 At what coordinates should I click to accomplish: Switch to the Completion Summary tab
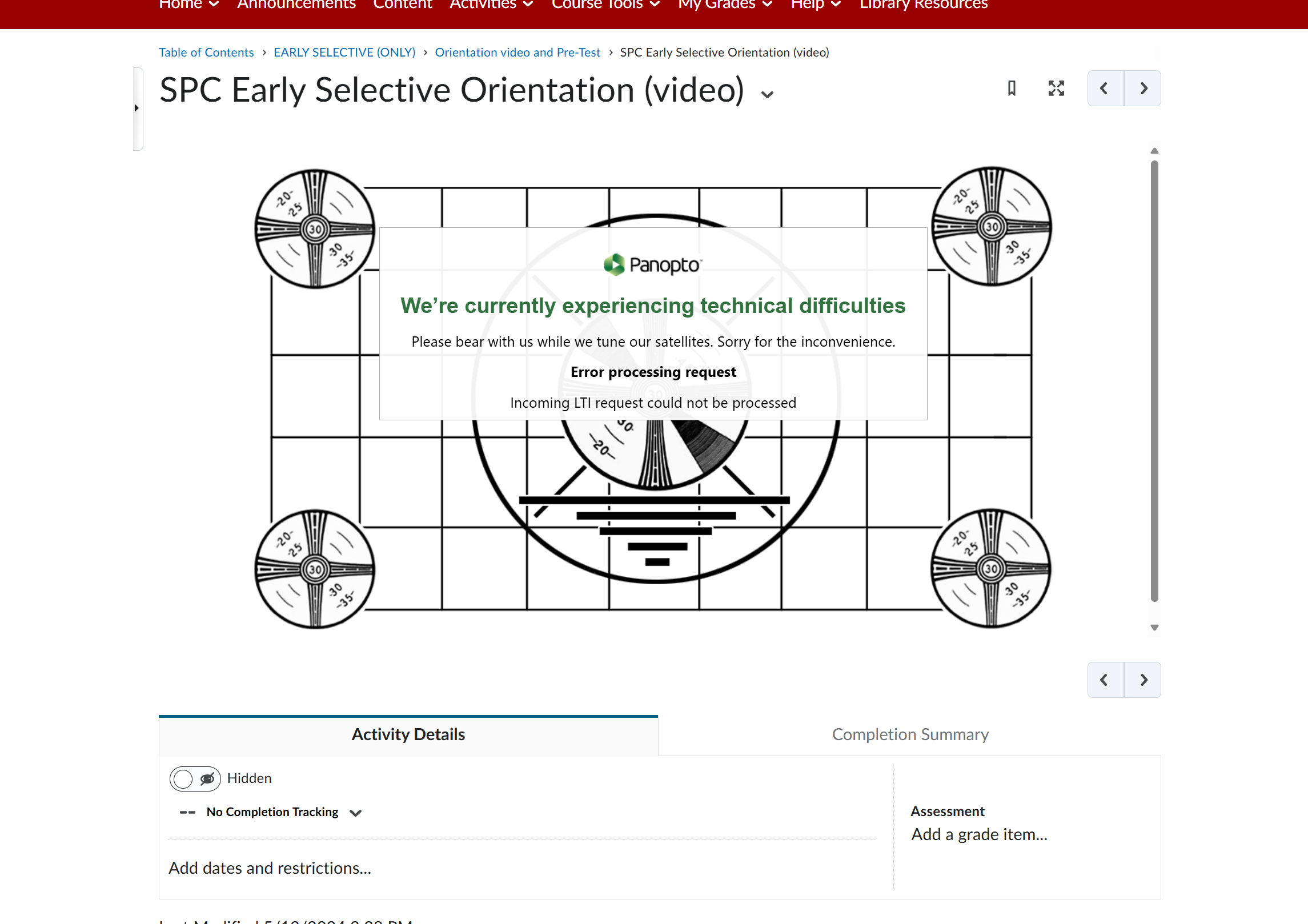coord(910,735)
